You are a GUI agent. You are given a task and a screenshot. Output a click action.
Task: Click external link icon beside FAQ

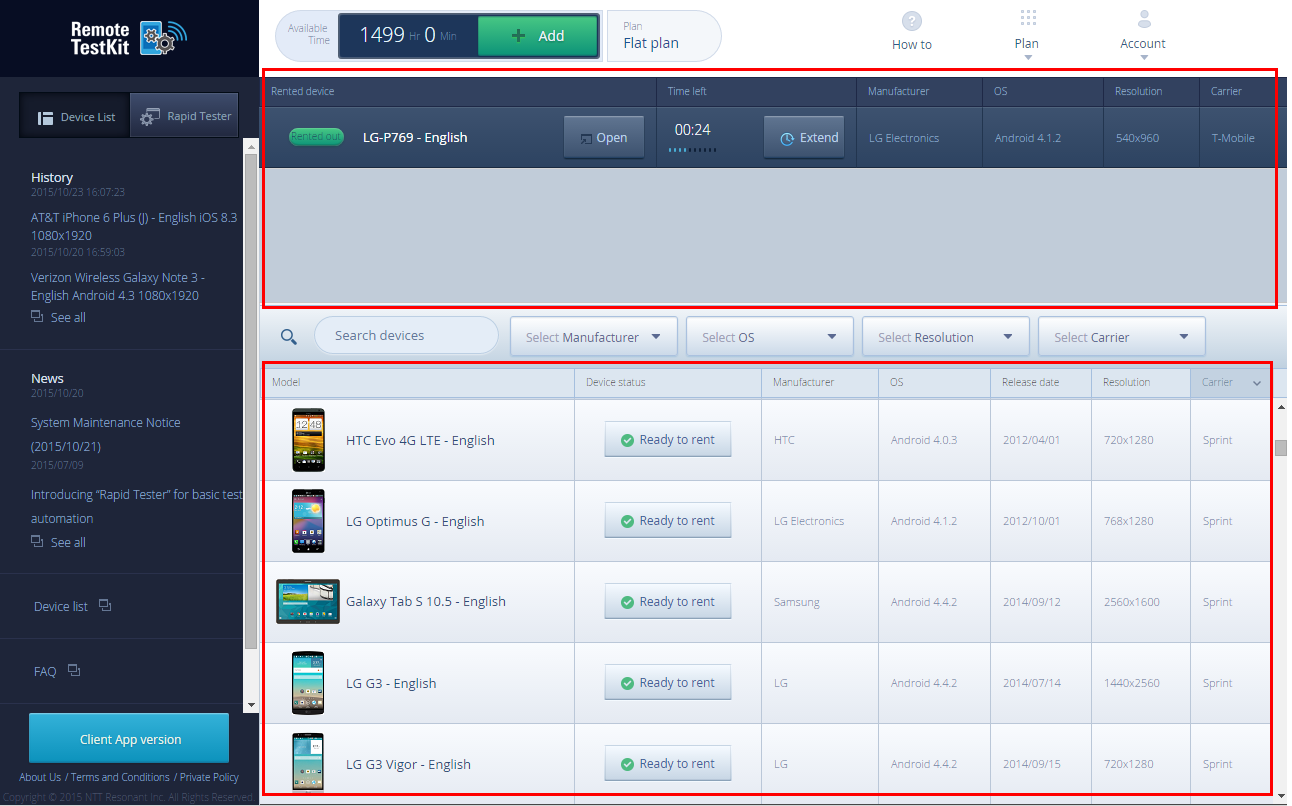click(x=73, y=671)
